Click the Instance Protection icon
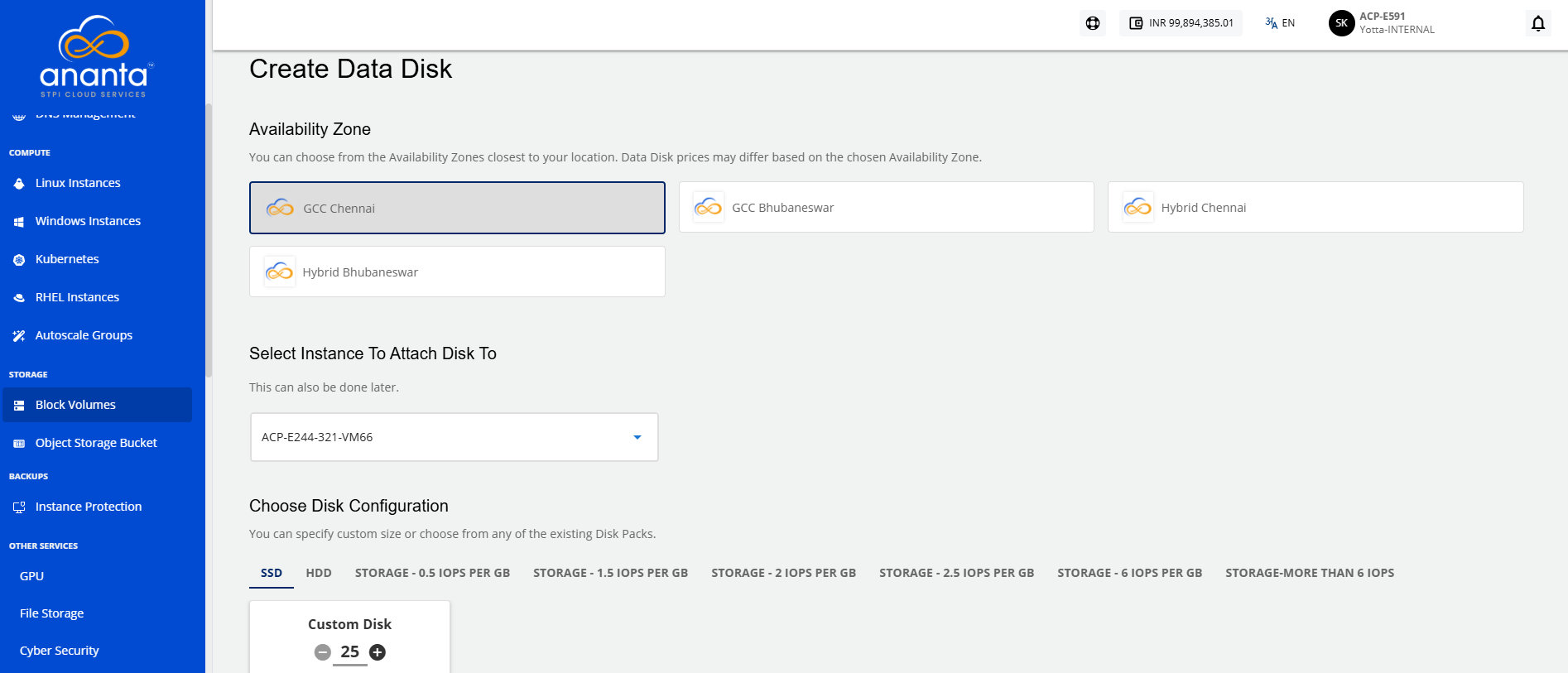 [x=19, y=507]
